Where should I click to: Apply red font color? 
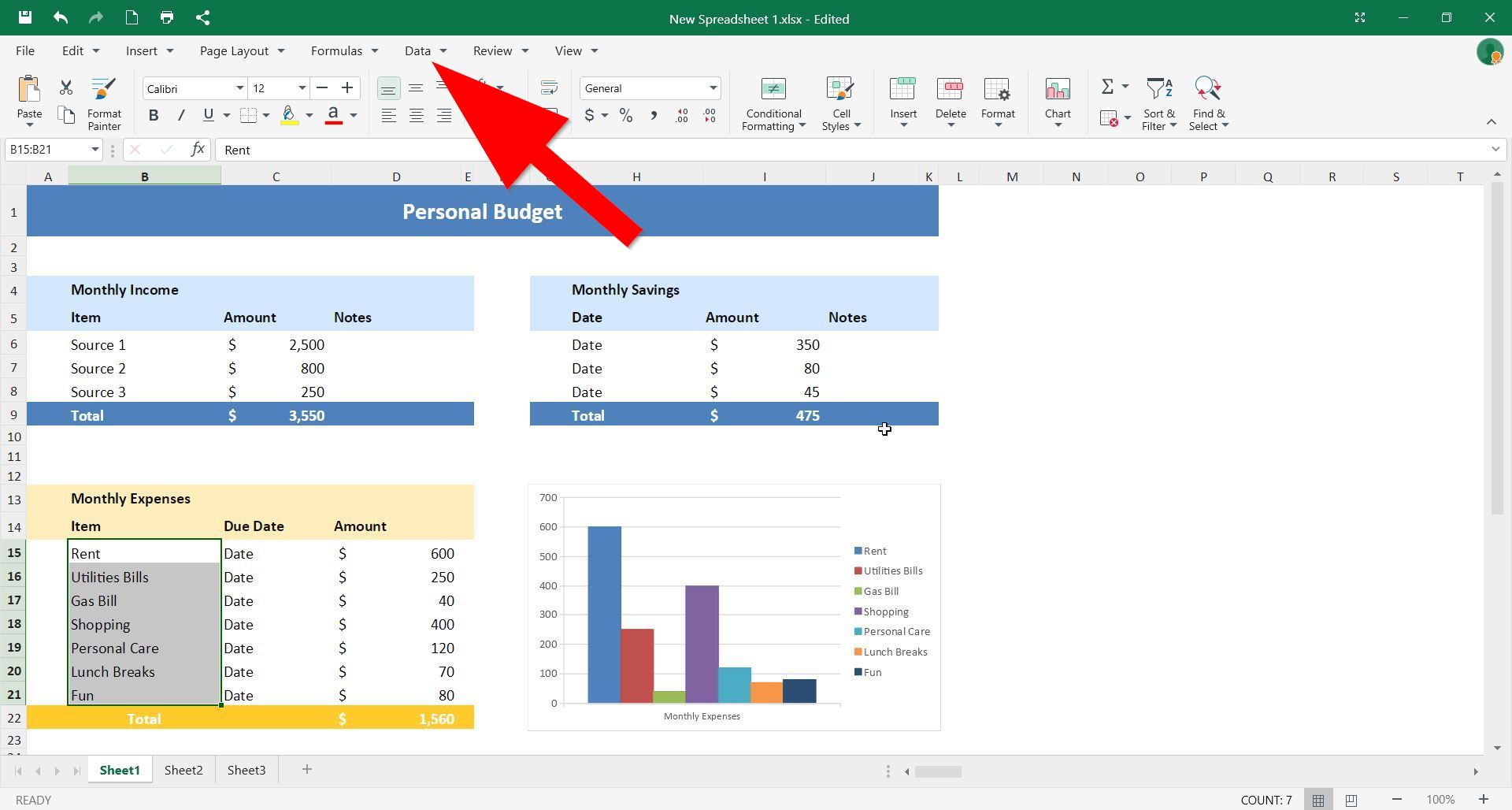pyautogui.click(x=334, y=115)
